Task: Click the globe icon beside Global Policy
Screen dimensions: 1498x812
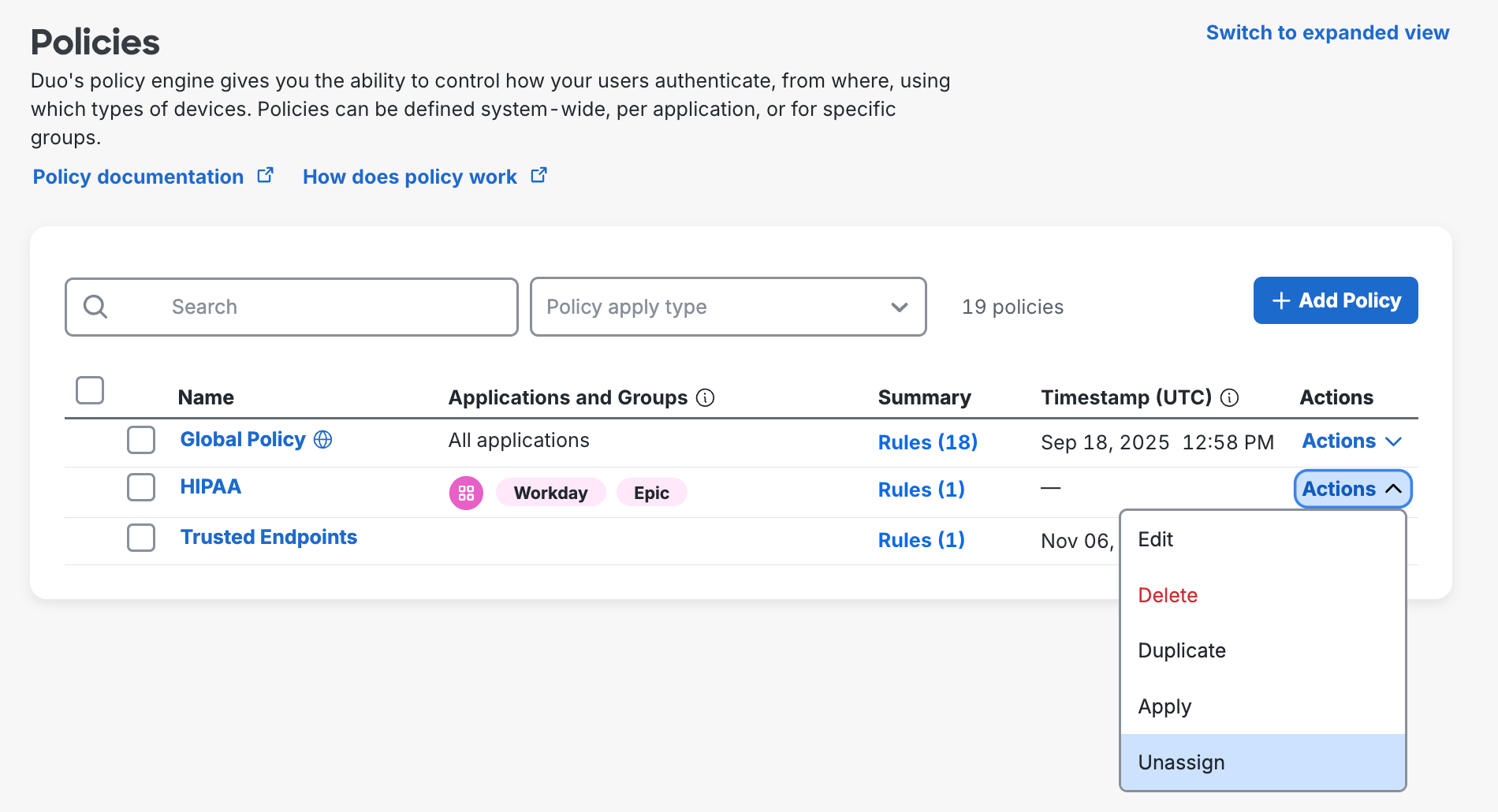Action: click(x=323, y=440)
